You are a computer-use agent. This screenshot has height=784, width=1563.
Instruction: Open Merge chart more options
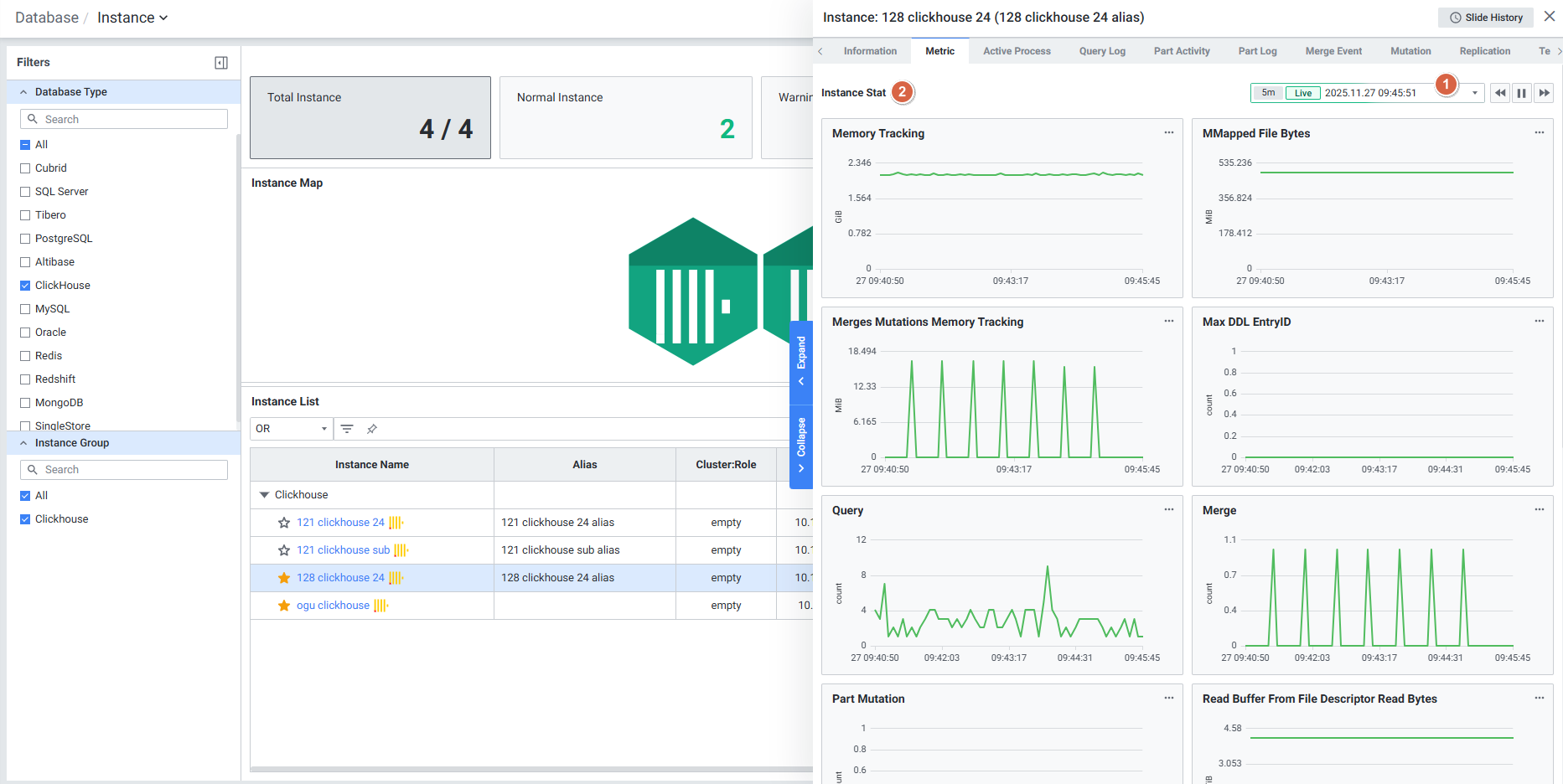tap(1539, 510)
